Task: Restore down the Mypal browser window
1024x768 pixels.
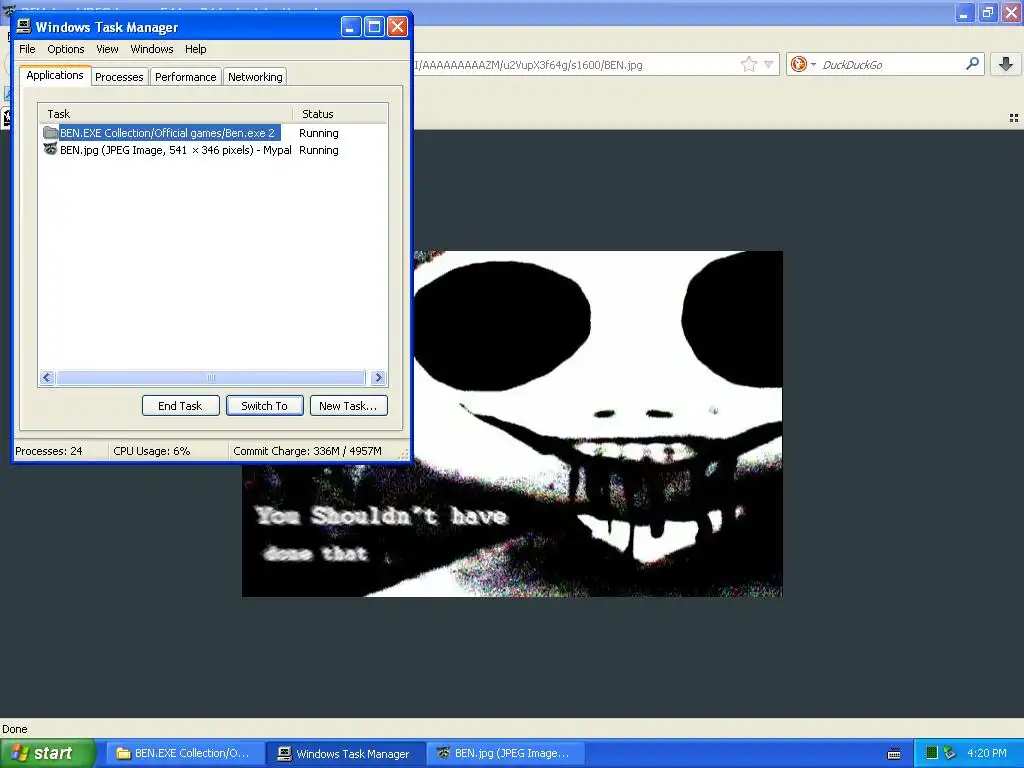Action: pyautogui.click(x=987, y=12)
